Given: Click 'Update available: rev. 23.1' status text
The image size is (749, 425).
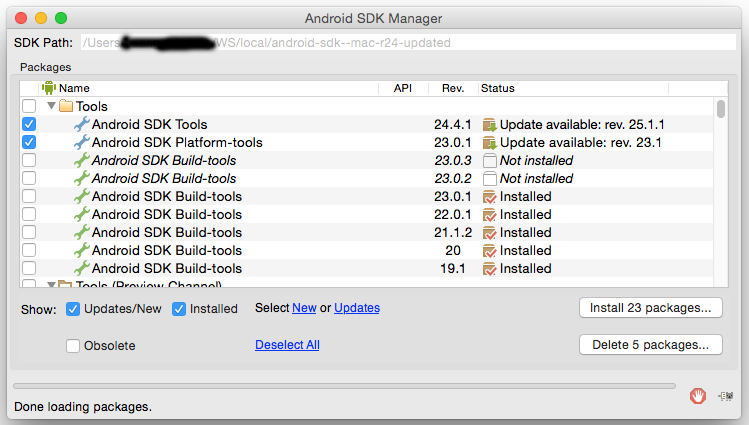Looking at the screenshot, I should pyautogui.click(x=580, y=143).
